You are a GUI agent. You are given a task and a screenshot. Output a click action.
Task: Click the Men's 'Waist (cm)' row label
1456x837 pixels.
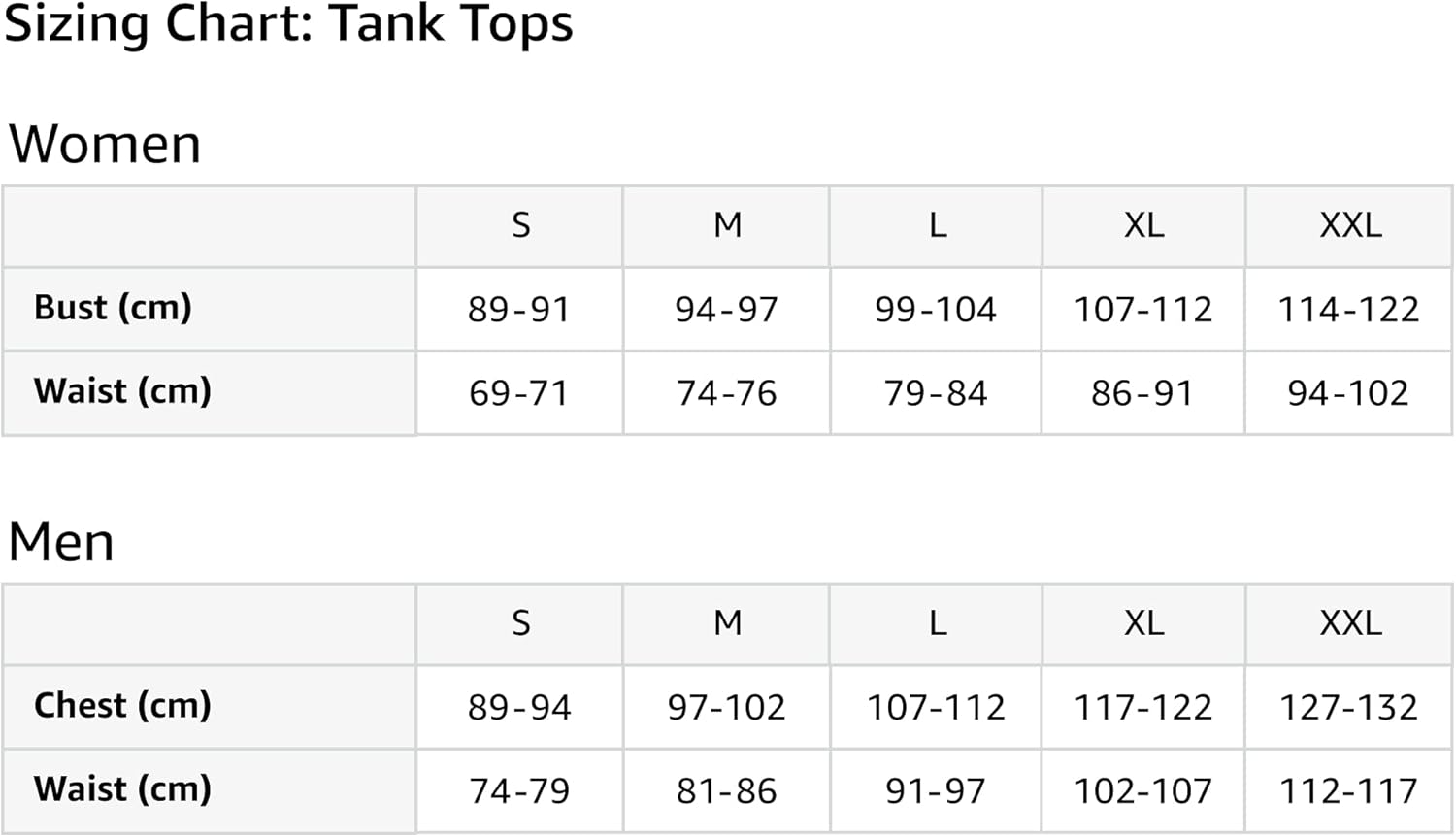pyautogui.click(x=122, y=789)
